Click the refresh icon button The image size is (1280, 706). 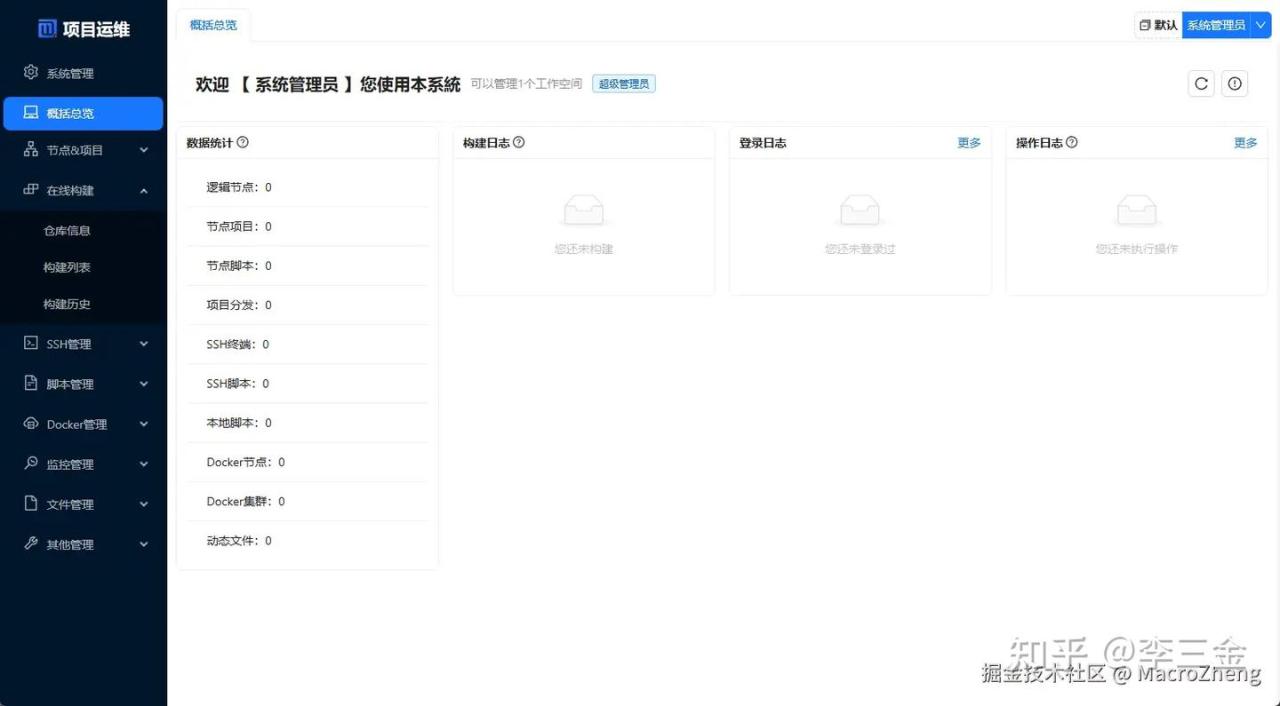[1202, 84]
